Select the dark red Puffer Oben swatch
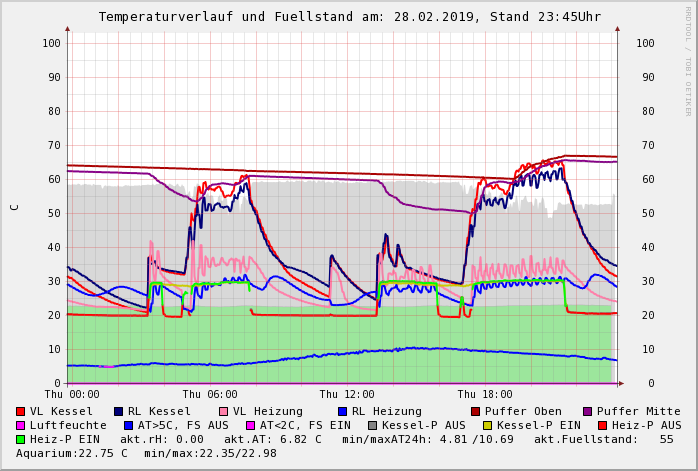Viewport: 698px width, 471px height. coord(476,412)
